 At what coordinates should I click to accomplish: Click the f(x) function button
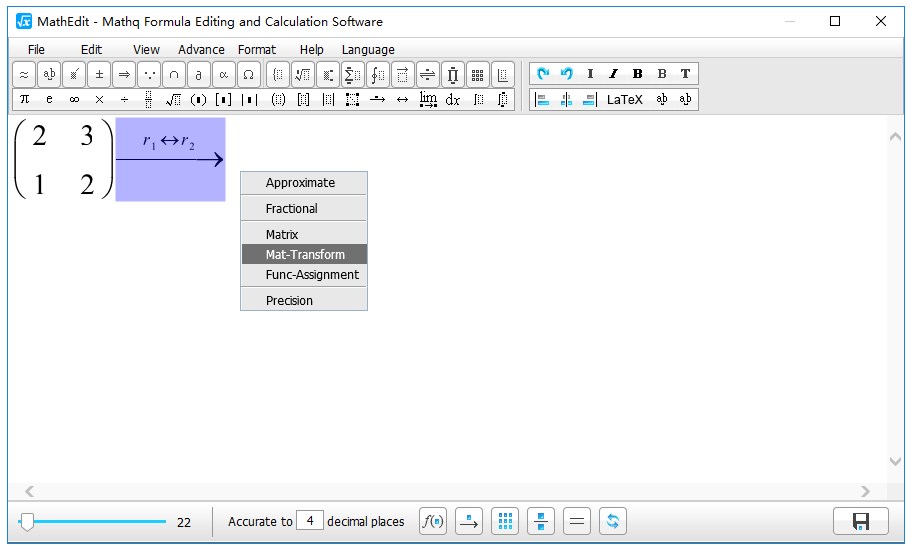(x=433, y=521)
